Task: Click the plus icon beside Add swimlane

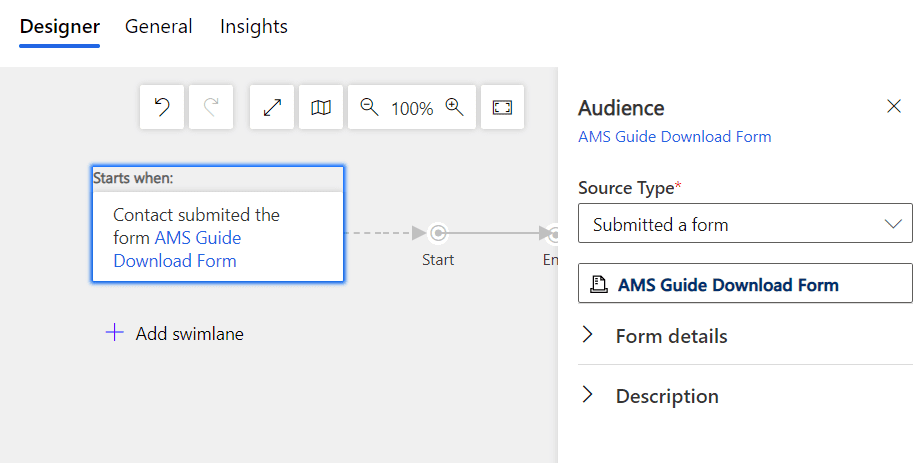Action: 114,332
